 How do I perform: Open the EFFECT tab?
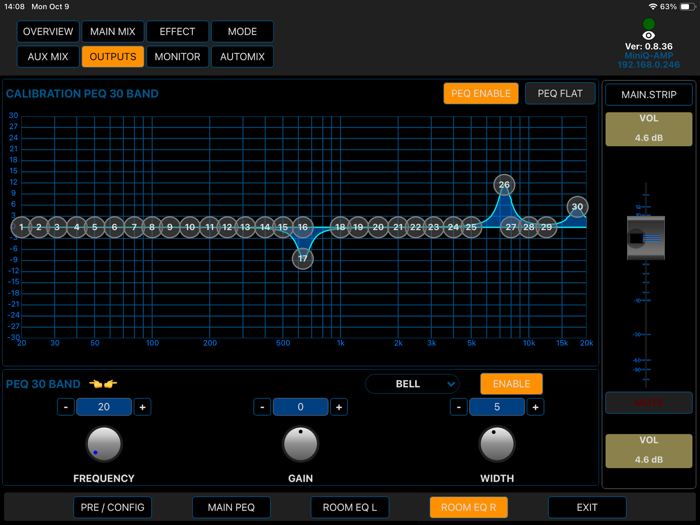point(177,32)
